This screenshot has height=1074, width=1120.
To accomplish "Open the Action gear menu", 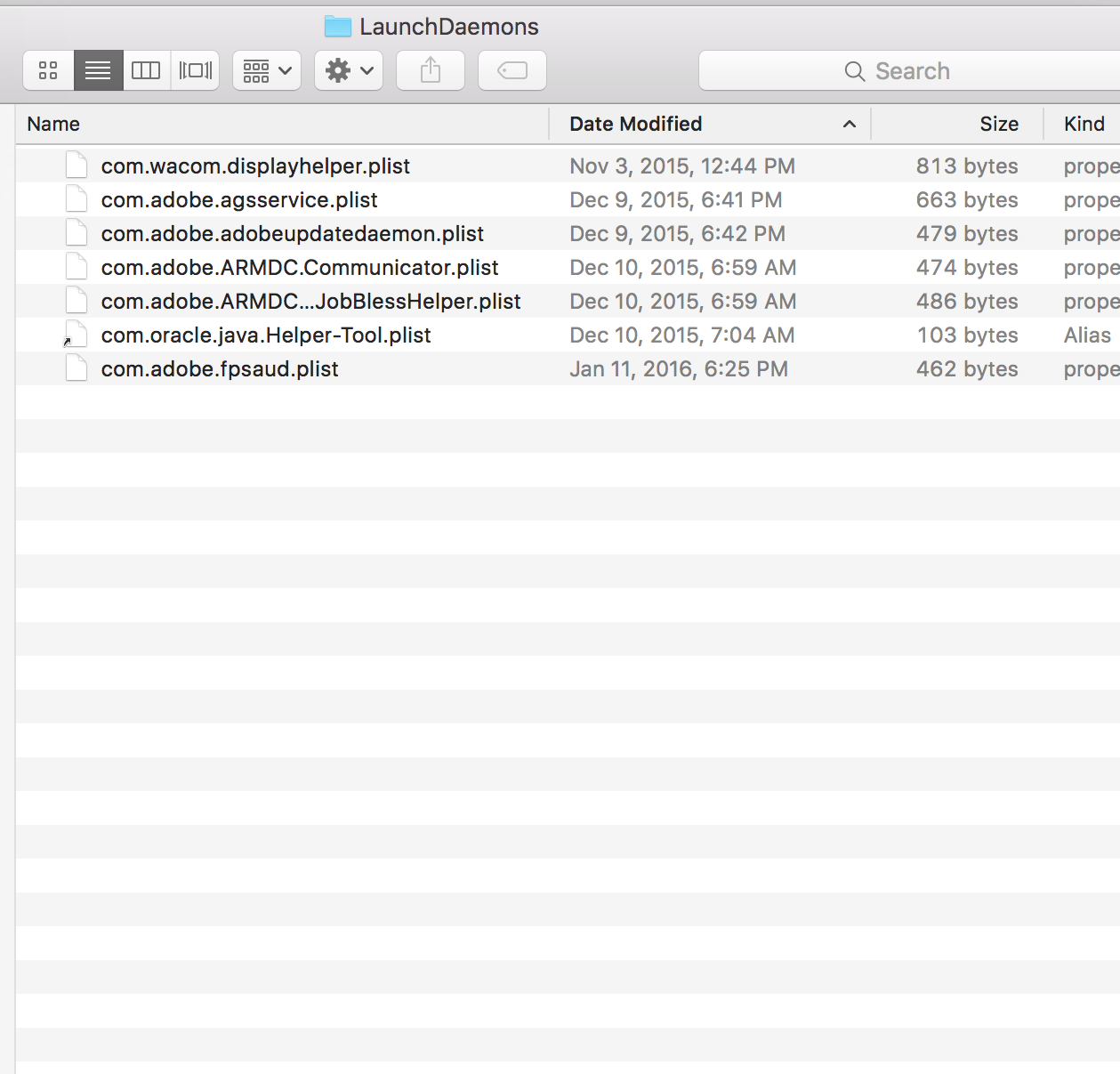I will 349,70.
